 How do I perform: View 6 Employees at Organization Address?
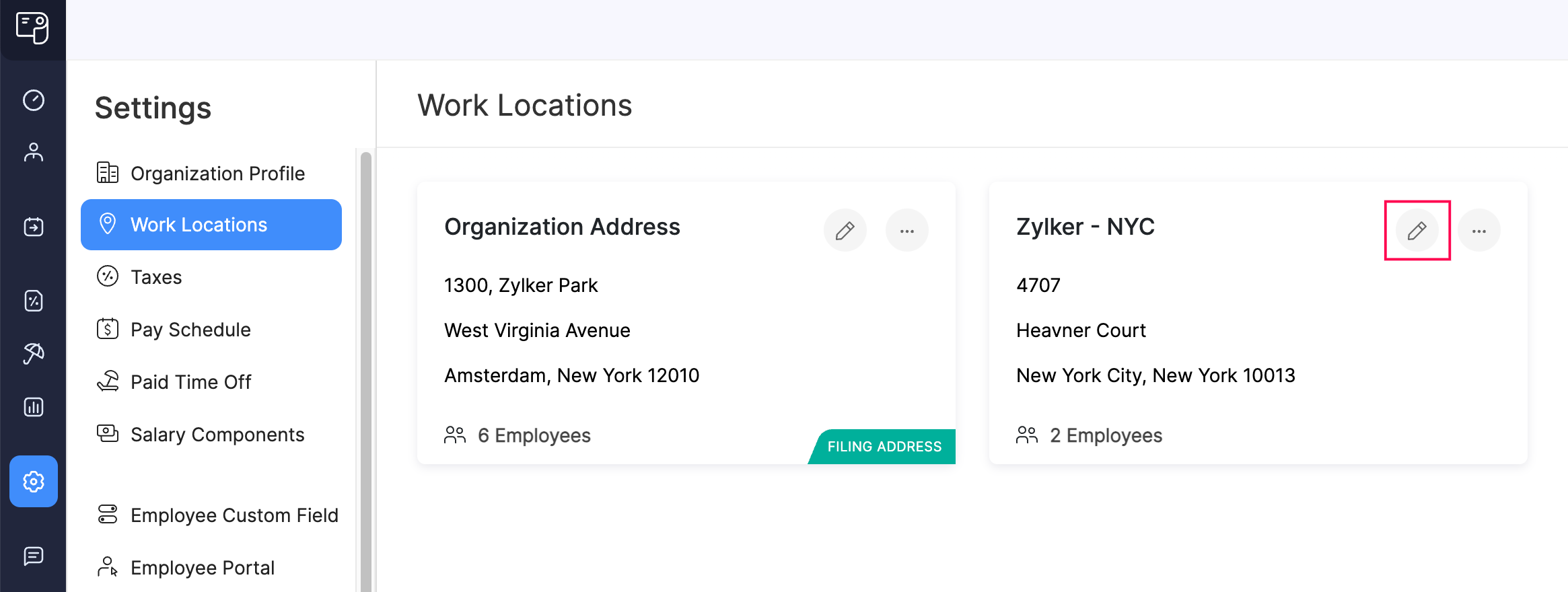[x=534, y=436]
